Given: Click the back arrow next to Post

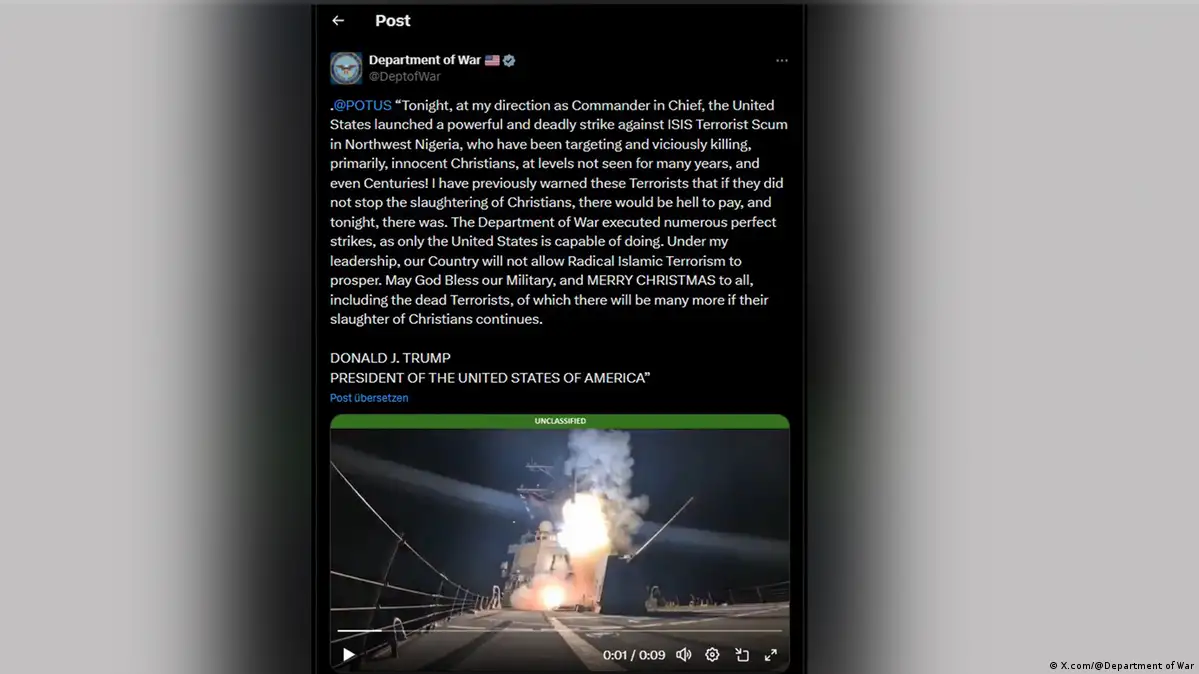Looking at the screenshot, I should click(x=338, y=21).
